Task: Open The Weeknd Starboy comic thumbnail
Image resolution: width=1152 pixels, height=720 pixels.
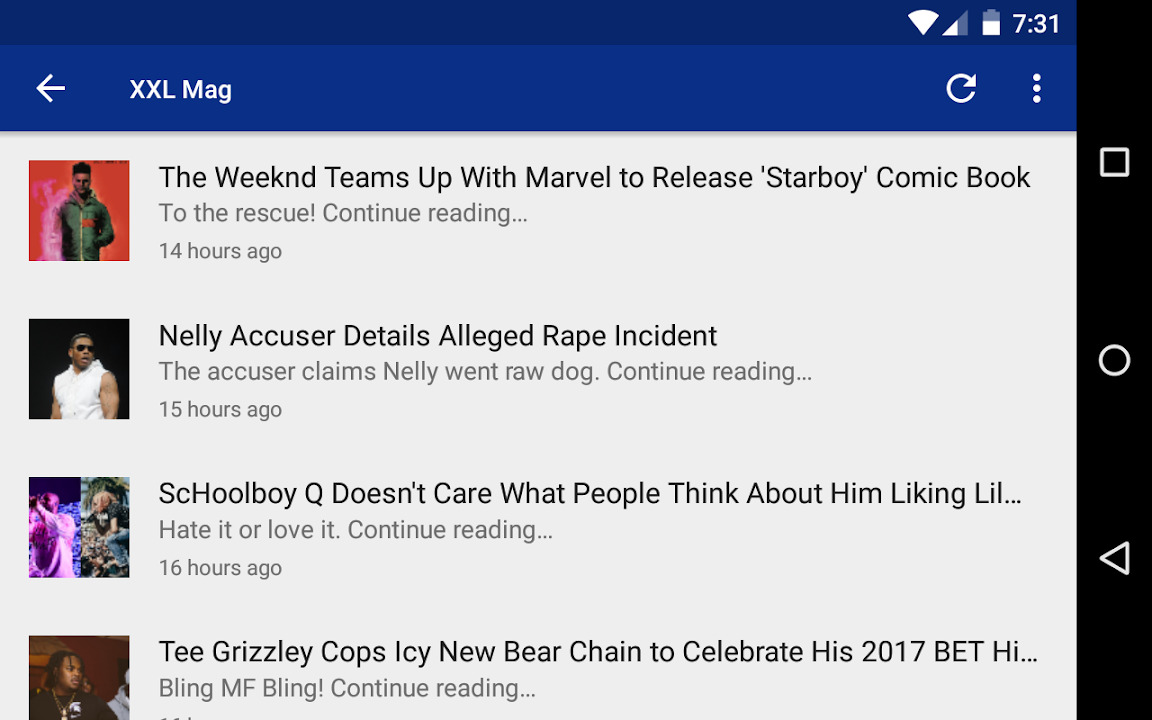Action: pos(79,211)
